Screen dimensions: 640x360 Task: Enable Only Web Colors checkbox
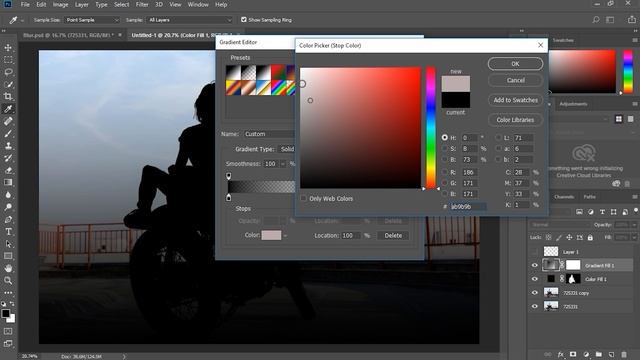pos(303,198)
